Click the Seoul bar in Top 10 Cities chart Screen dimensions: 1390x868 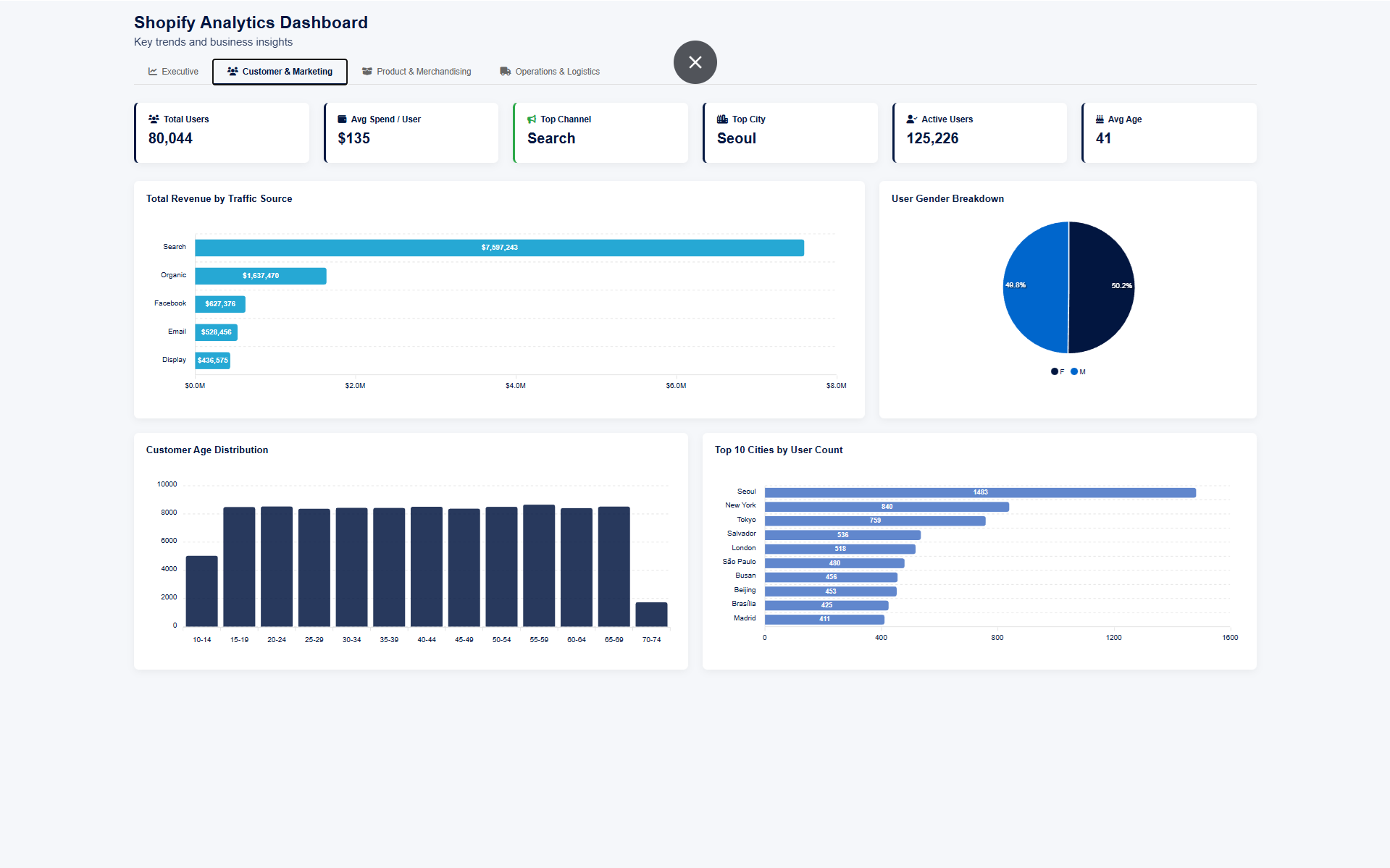(978, 492)
